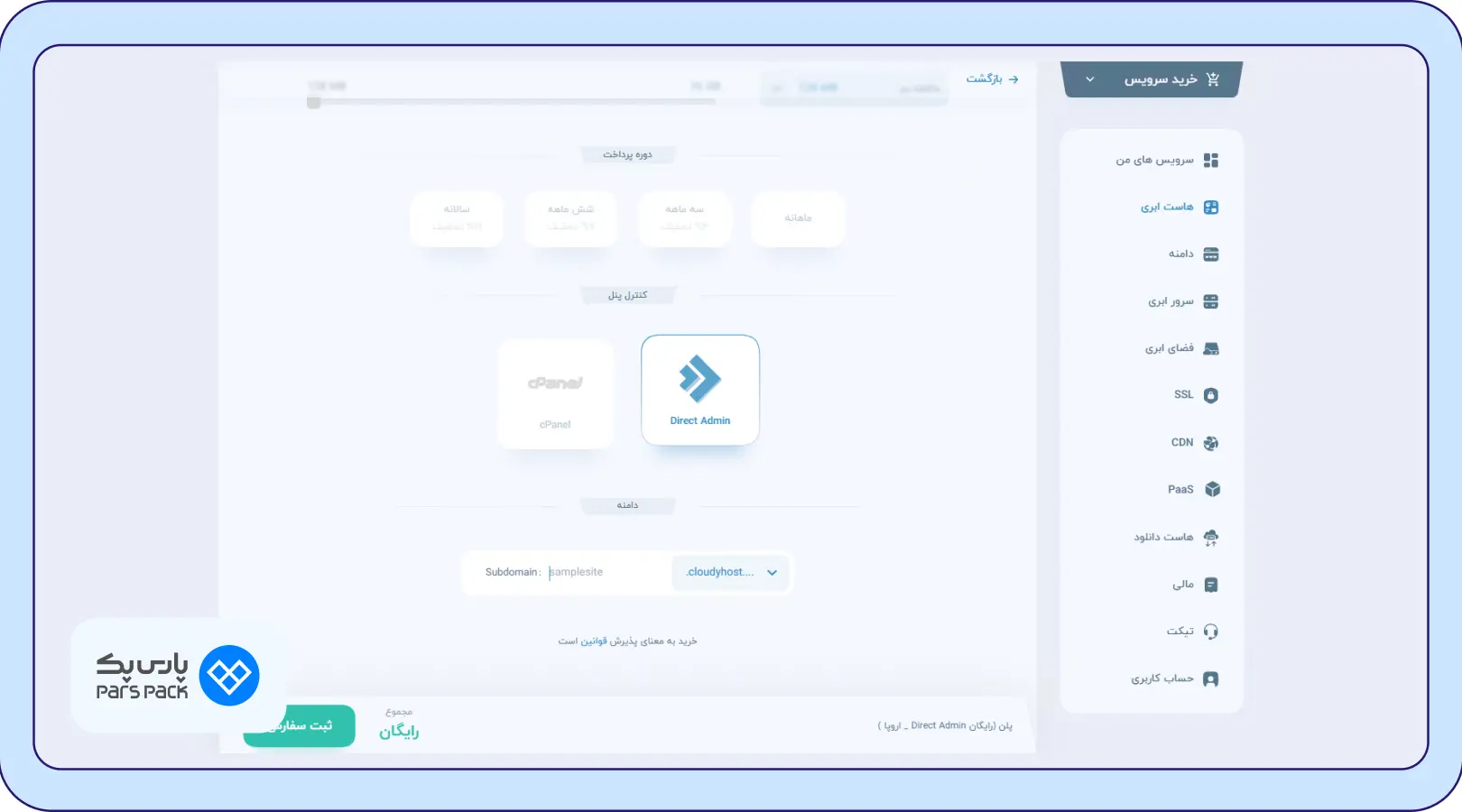Click the cloud host sidebar icon
The height and width of the screenshot is (812, 1462).
(1211, 208)
